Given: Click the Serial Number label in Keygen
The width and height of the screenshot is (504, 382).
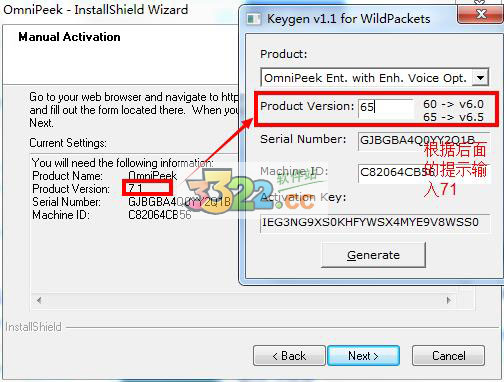Looking at the screenshot, I should click(x=303, y=139).
